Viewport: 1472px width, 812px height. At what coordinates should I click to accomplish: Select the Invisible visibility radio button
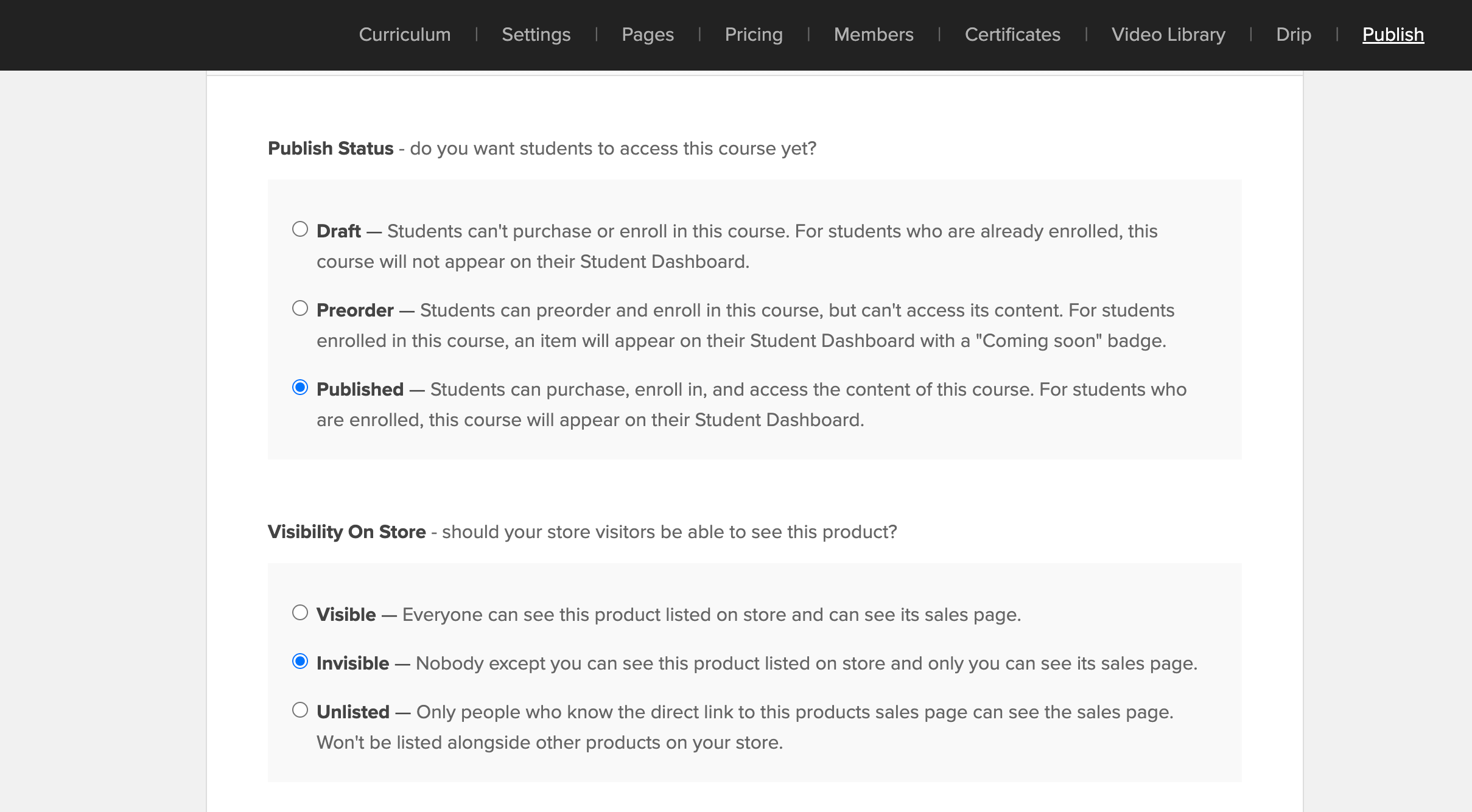coord(300,662)
